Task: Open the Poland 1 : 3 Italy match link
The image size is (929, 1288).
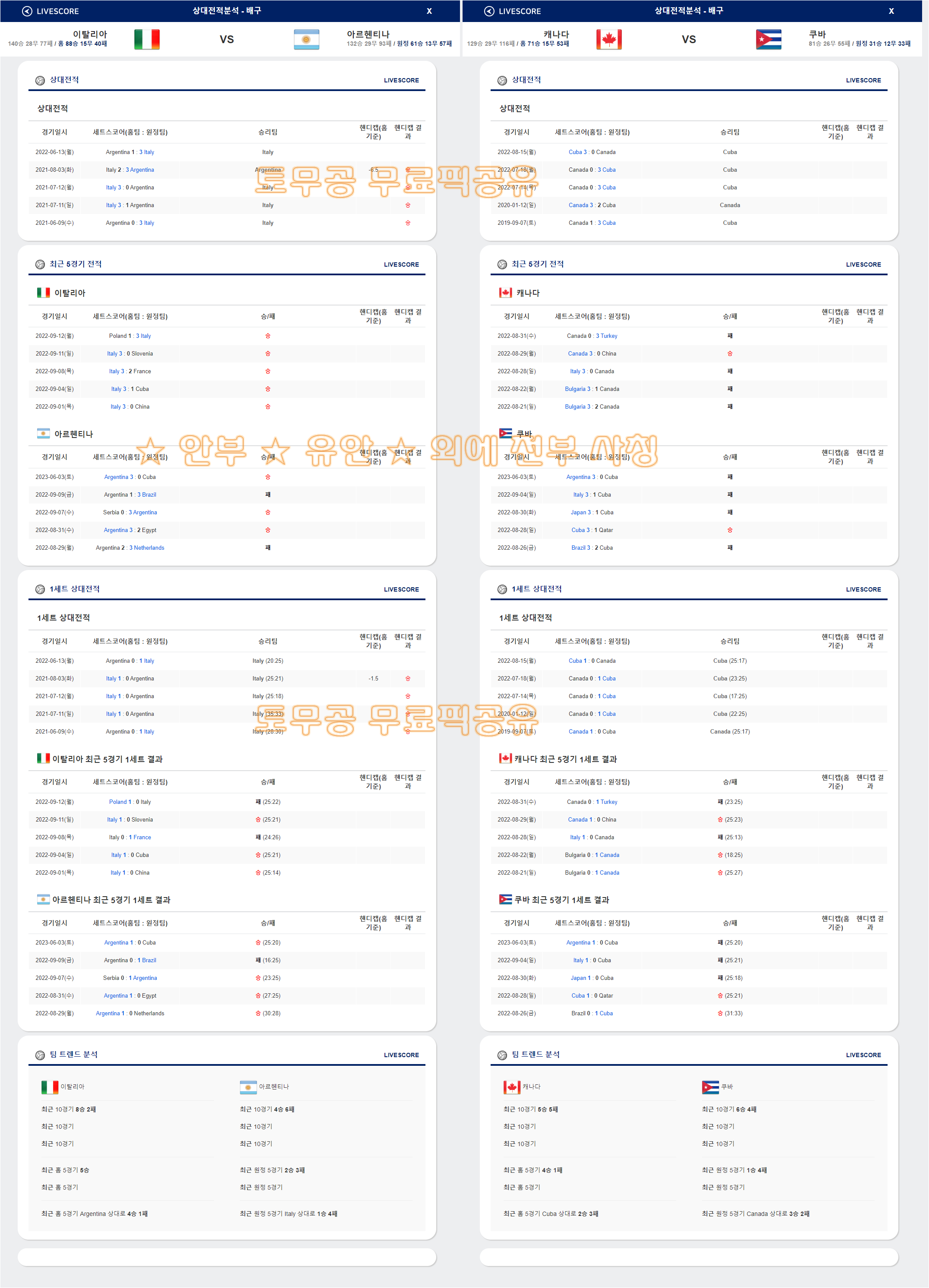Action: click(130, 336)
